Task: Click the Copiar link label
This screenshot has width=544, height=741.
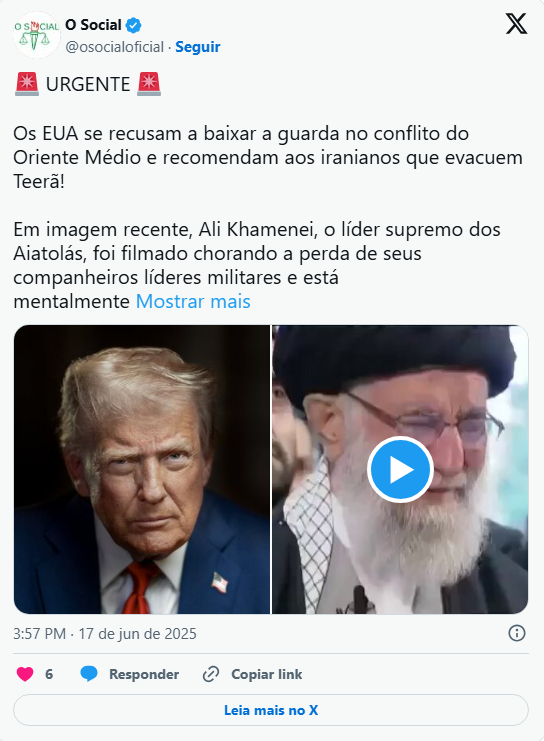Action: [267, 674]
